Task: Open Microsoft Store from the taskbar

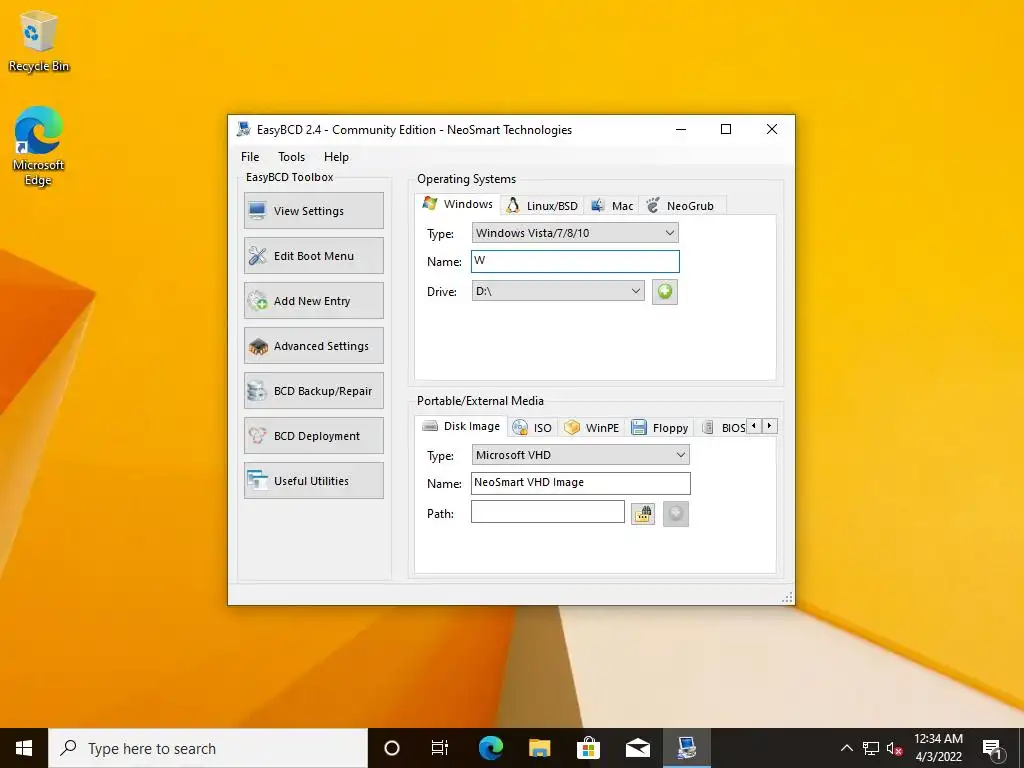Action: [x=588, y=748]
